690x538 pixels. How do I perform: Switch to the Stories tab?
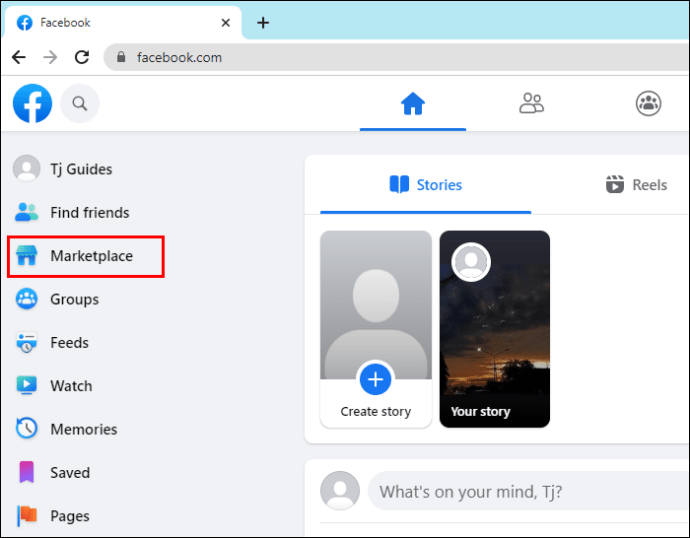426,185
